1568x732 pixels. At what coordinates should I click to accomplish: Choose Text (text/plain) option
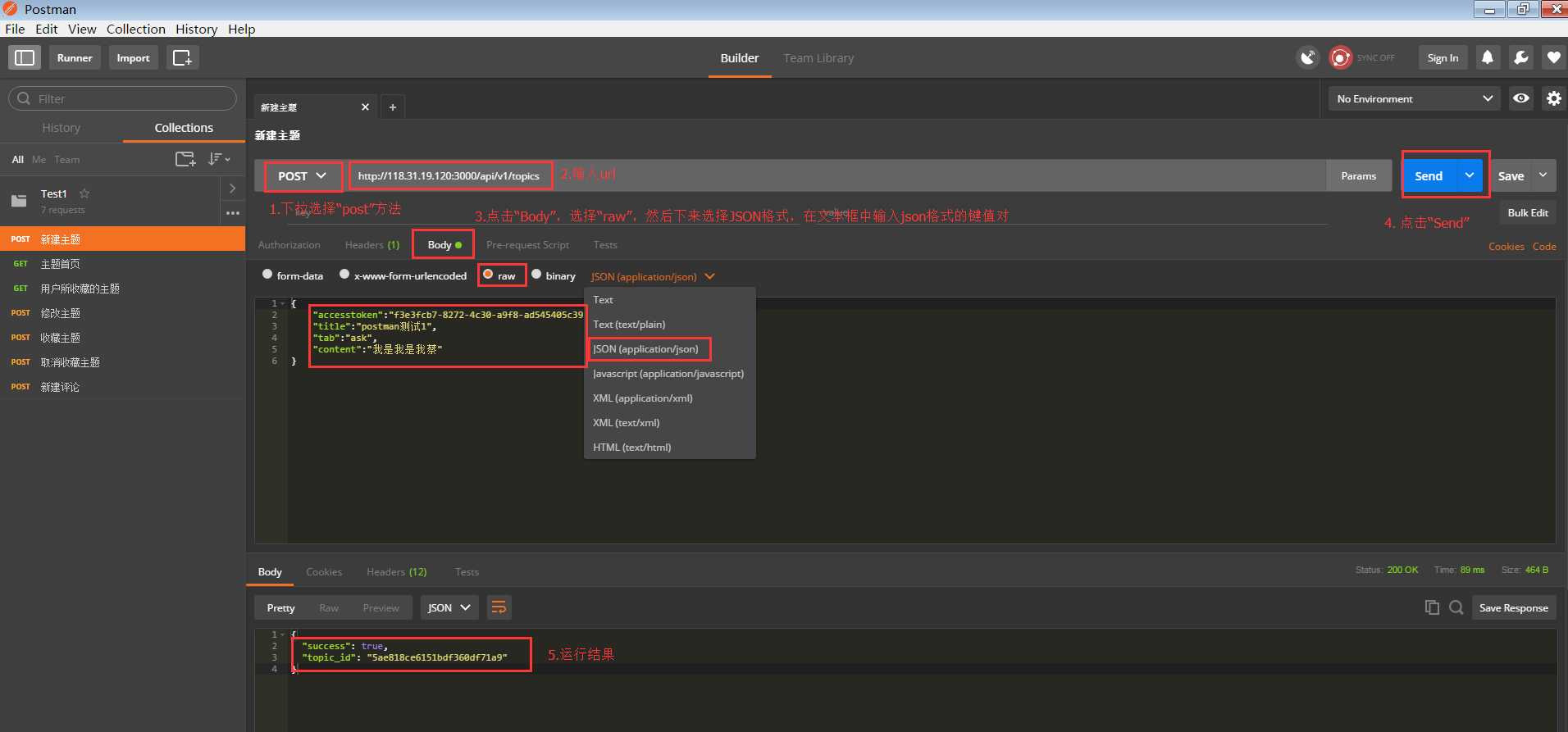pyautogui.click(x=669, y=325)
